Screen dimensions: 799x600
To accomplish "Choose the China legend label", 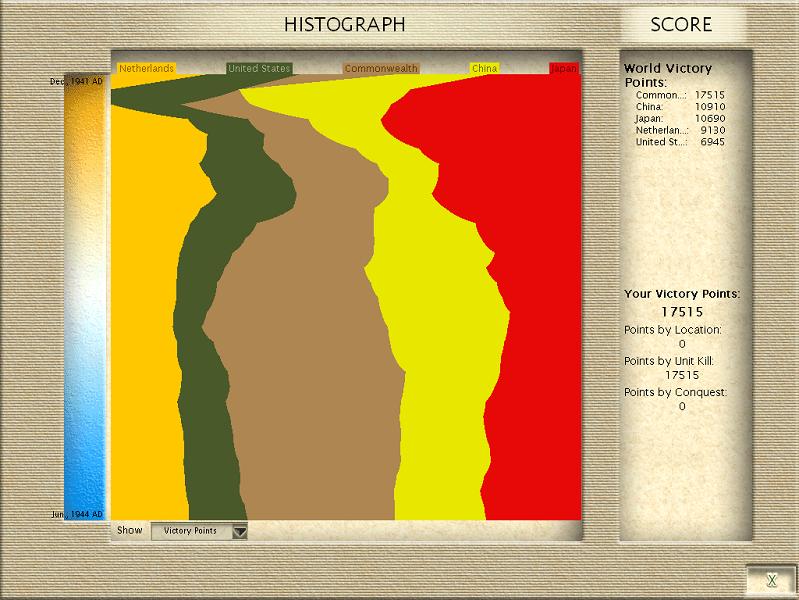I will pos(484,69).
